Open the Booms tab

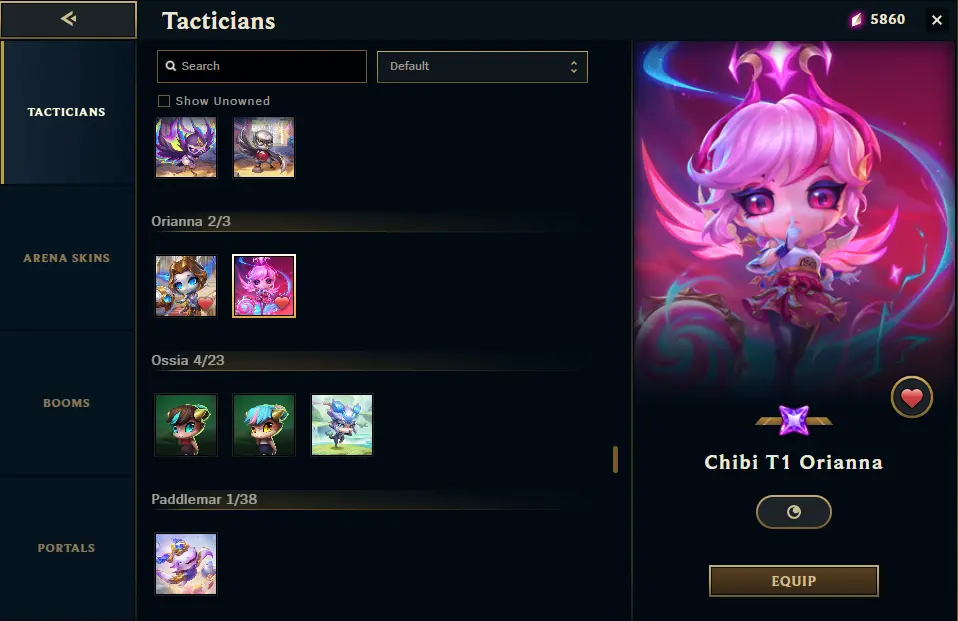[67, 403]
